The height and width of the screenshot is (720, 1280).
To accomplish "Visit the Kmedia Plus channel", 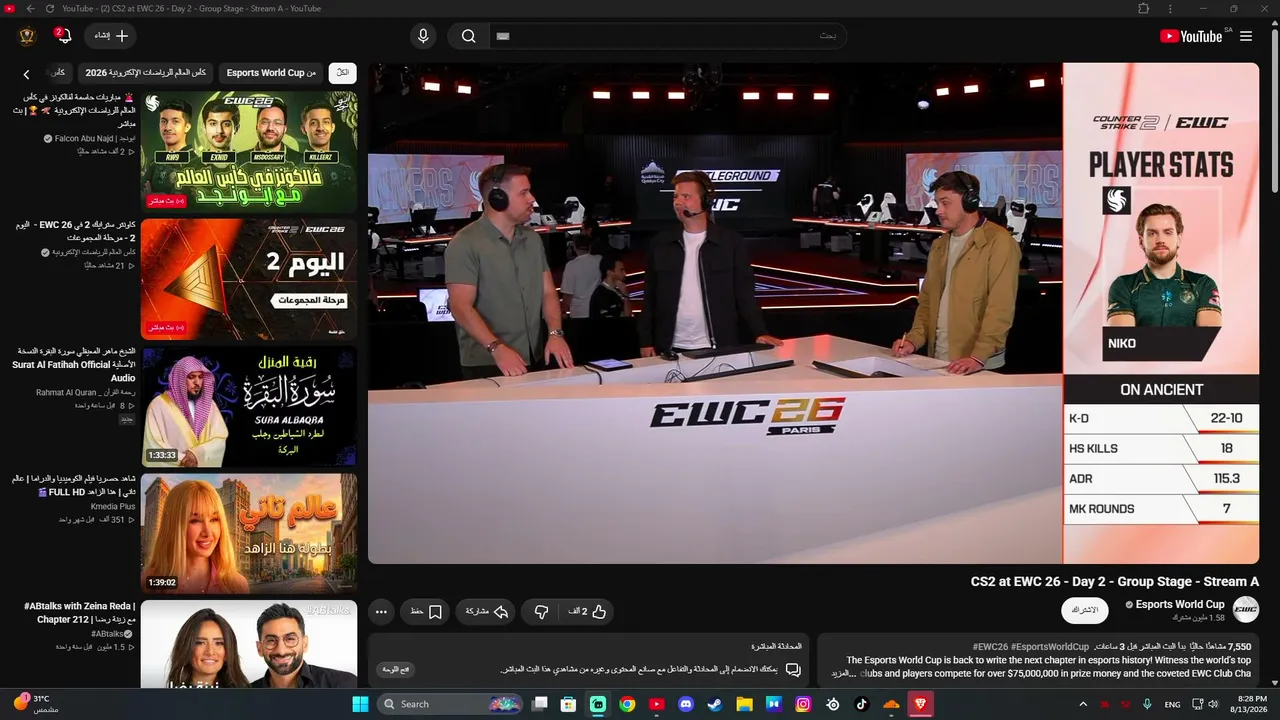I will click(x=113, y=506).
